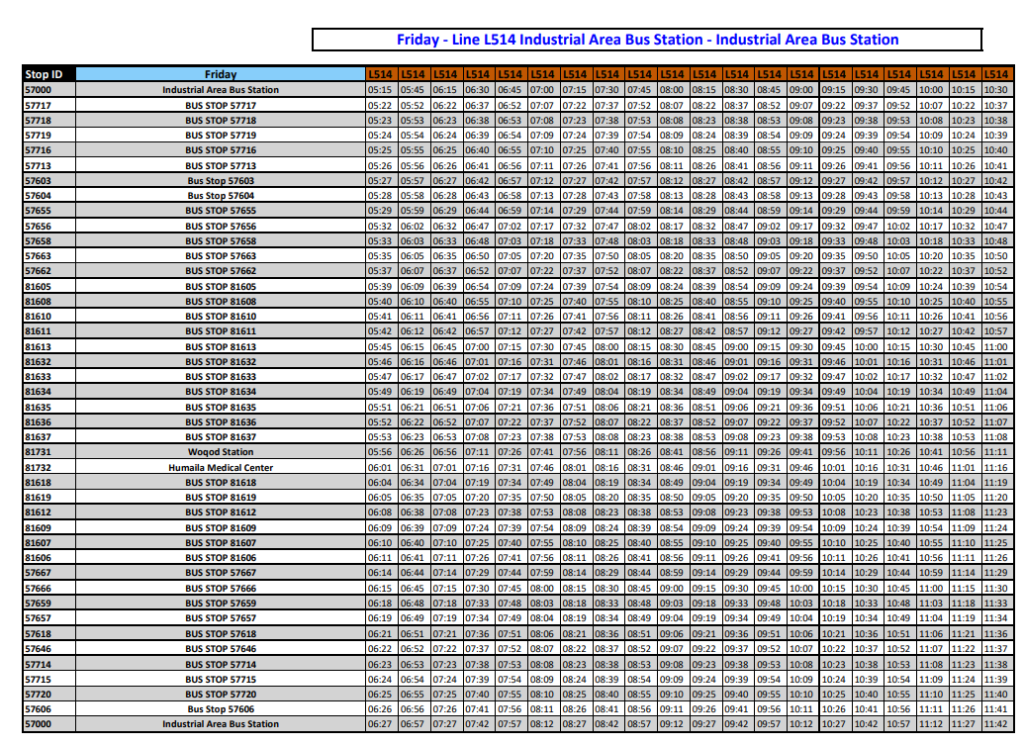Click the 11:42 arrival in the last row
The image size is (1024, 745).
[x=995, y=724]
